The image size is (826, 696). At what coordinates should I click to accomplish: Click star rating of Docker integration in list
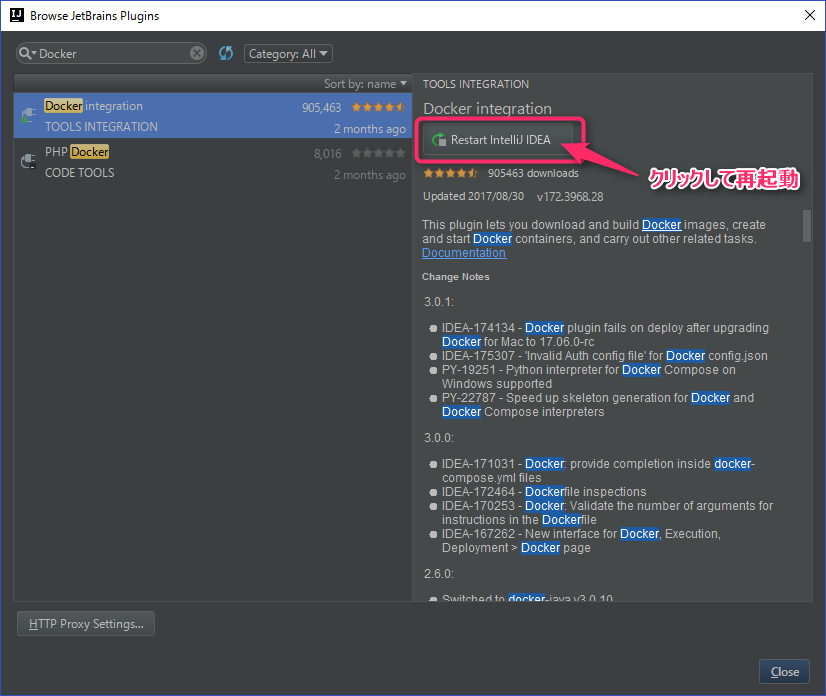click(x=378, y=107)
